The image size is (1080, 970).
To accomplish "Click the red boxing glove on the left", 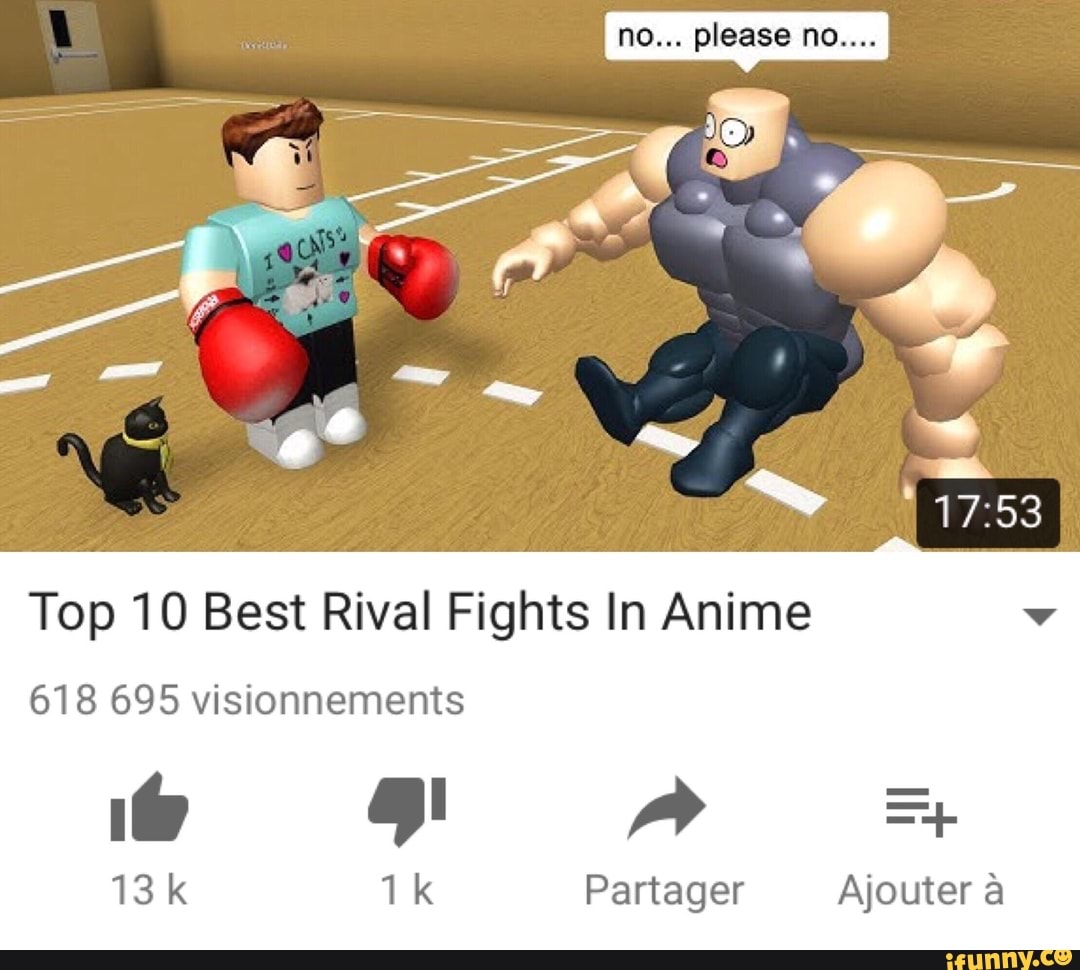I will 249,357.
